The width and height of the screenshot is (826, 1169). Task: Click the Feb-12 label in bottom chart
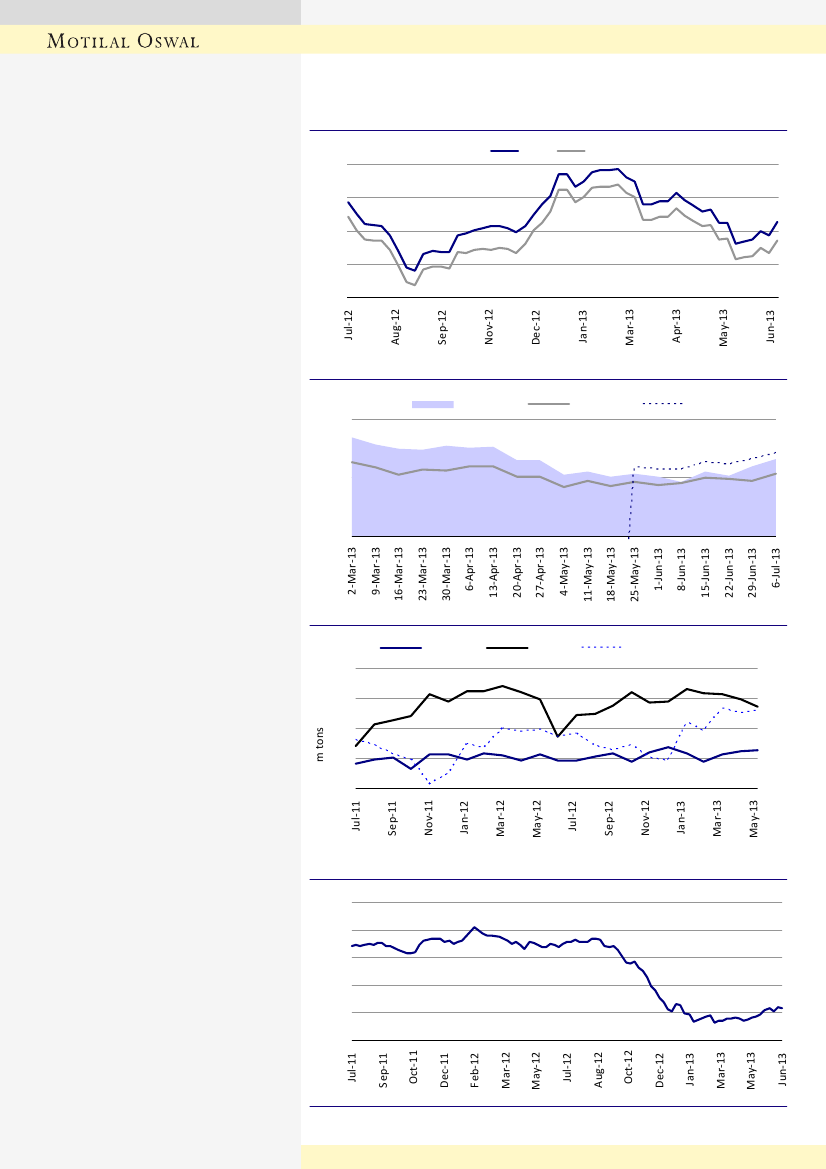point(475,1070)
